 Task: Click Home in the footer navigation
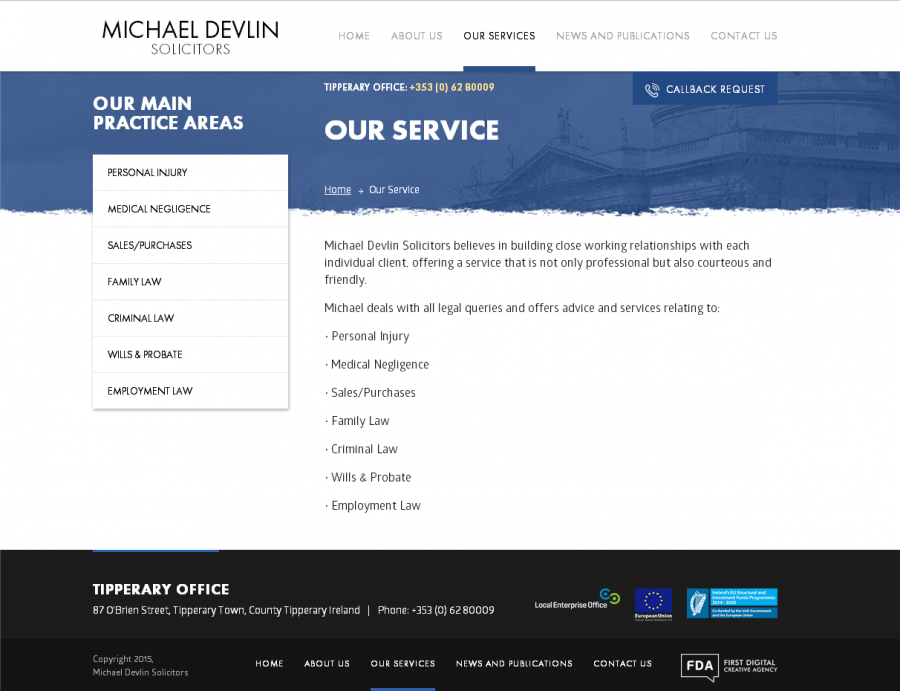pos(269,663)
